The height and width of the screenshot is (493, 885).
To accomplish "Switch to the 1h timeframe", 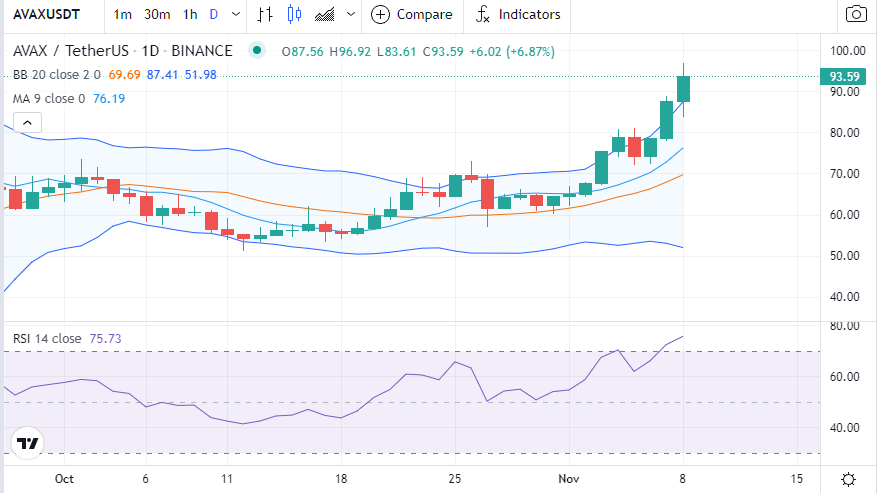I will (190, 14).
